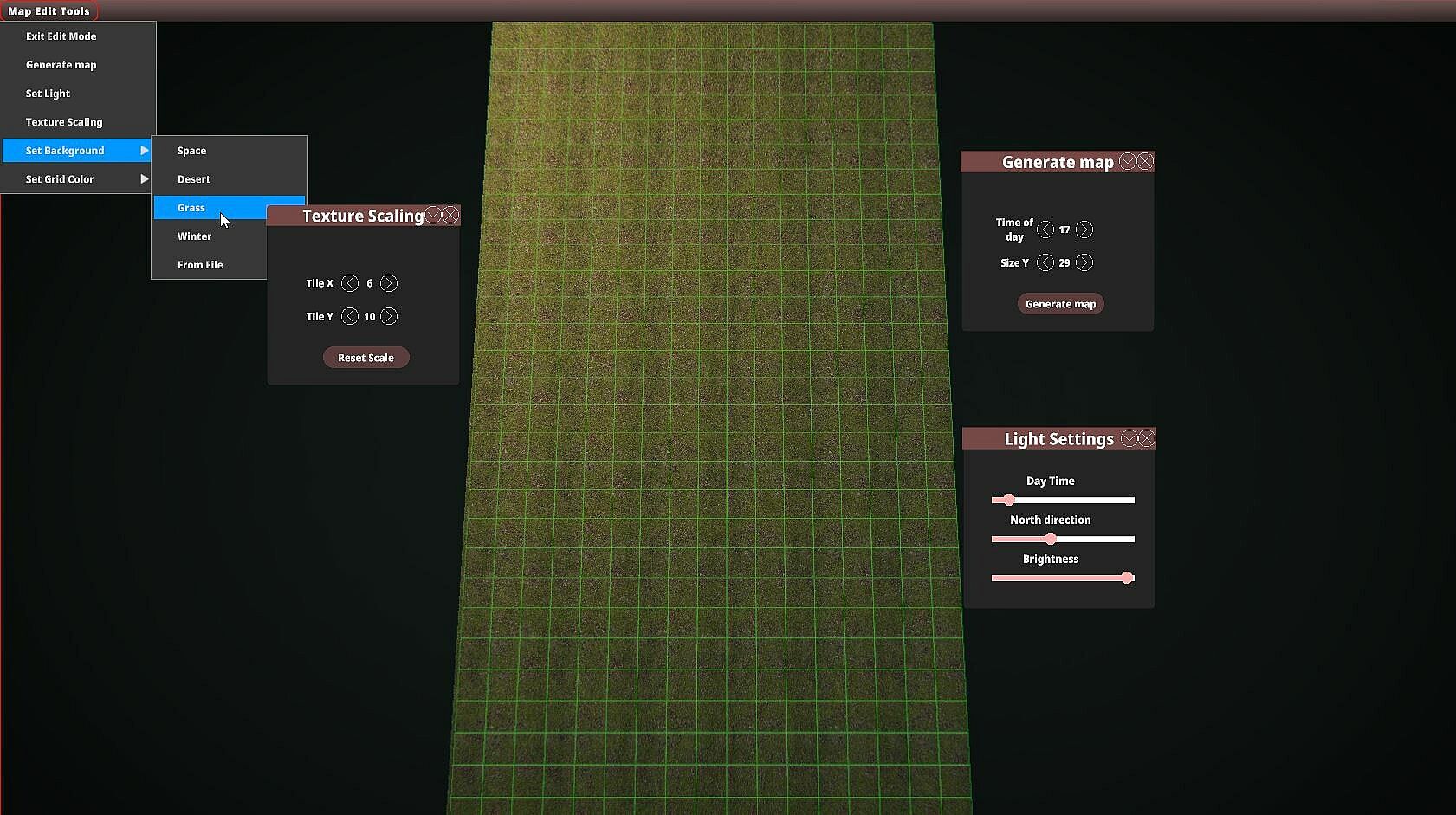Choose Exit Edit Mode from the menu

tap(78, 36)
